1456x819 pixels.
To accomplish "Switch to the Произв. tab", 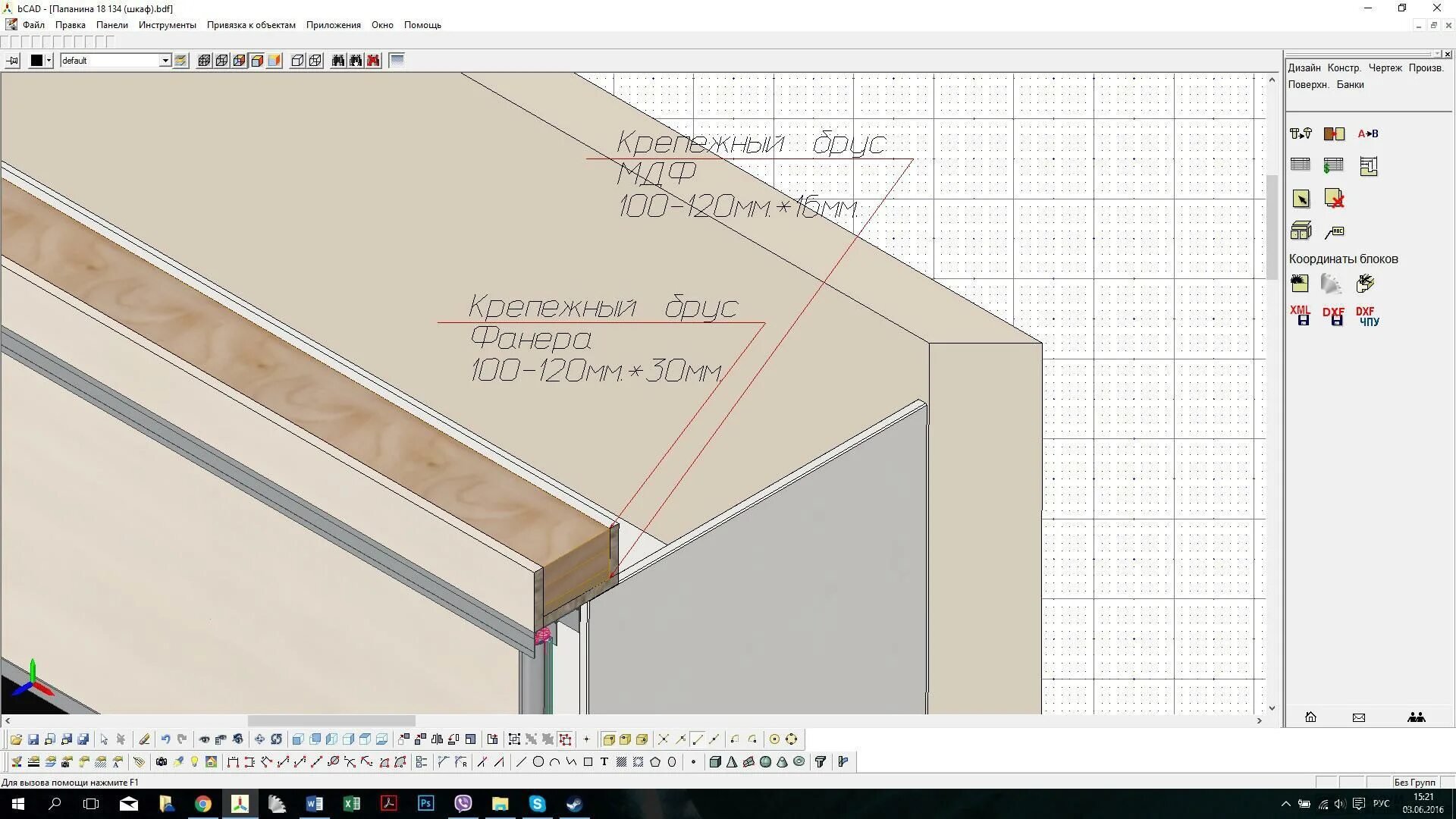I will pos(1426,67).
